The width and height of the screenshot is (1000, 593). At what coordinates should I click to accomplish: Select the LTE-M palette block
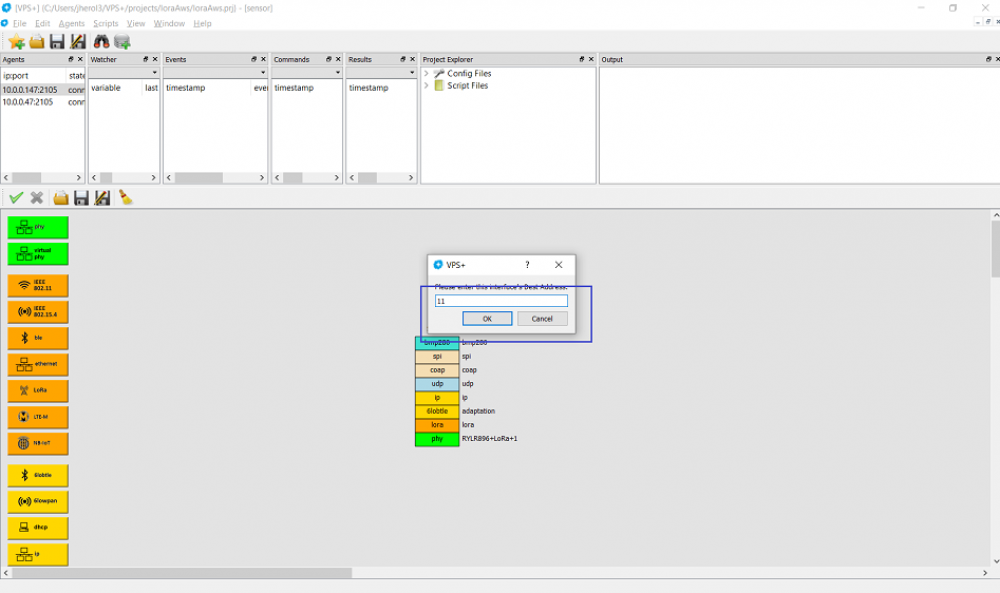(38, 417)
